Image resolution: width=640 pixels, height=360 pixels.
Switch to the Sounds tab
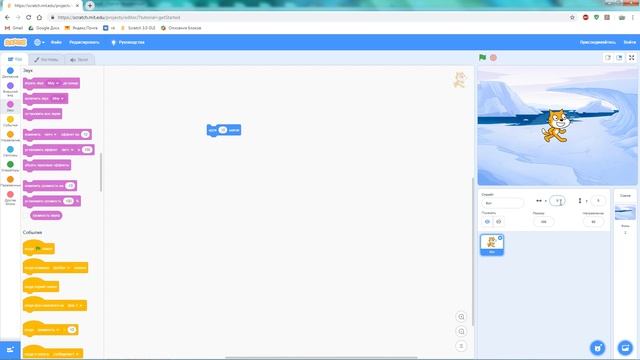(x=79, y=60)
